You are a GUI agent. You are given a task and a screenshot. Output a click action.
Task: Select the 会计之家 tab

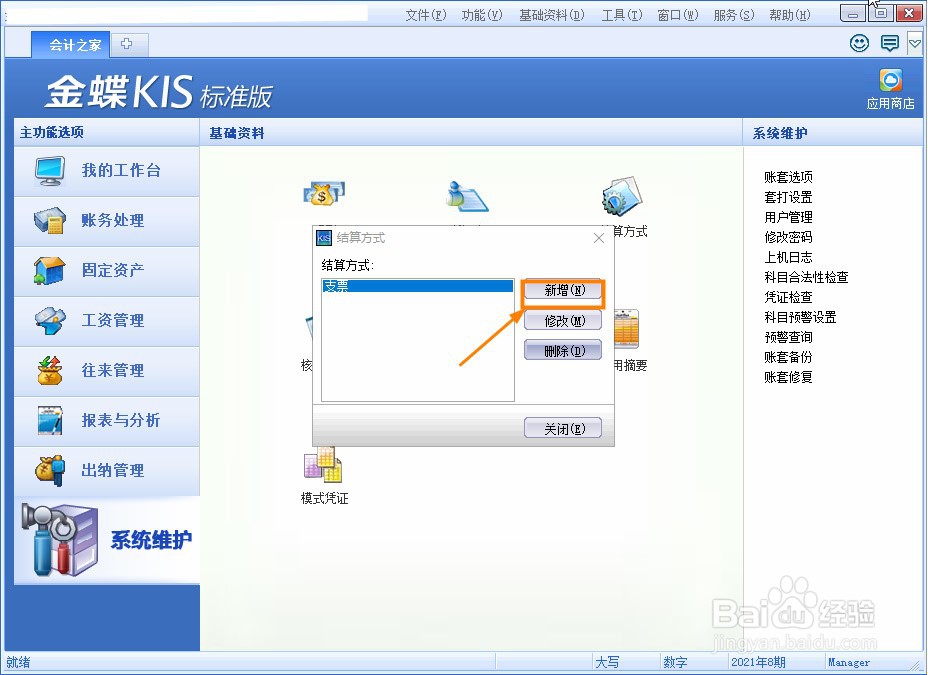[70, 45]
